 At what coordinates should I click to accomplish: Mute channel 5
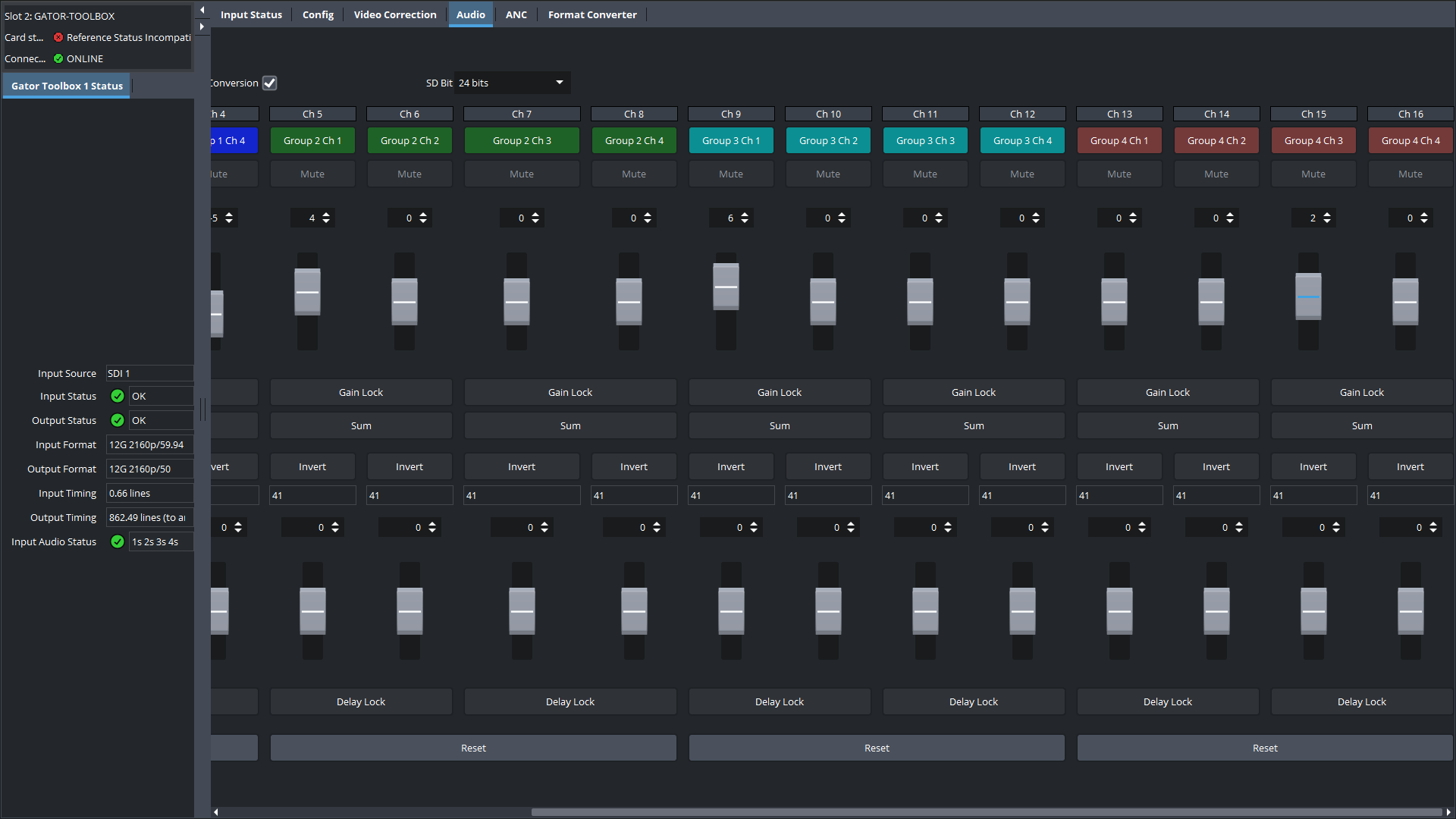pyautogui.click(x=312, y=174)
